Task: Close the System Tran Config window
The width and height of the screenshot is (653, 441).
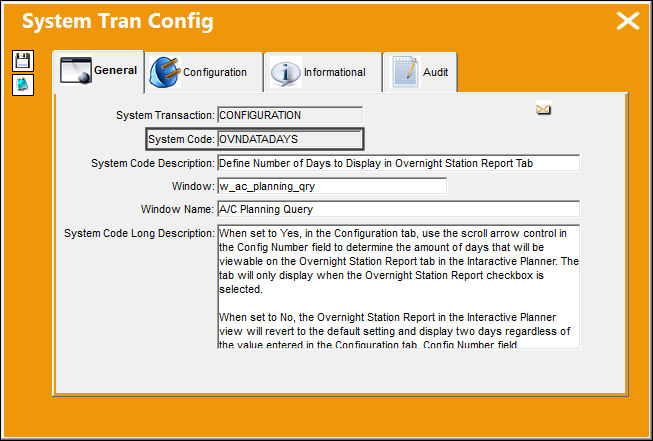Action: click(x=628, y=21)
